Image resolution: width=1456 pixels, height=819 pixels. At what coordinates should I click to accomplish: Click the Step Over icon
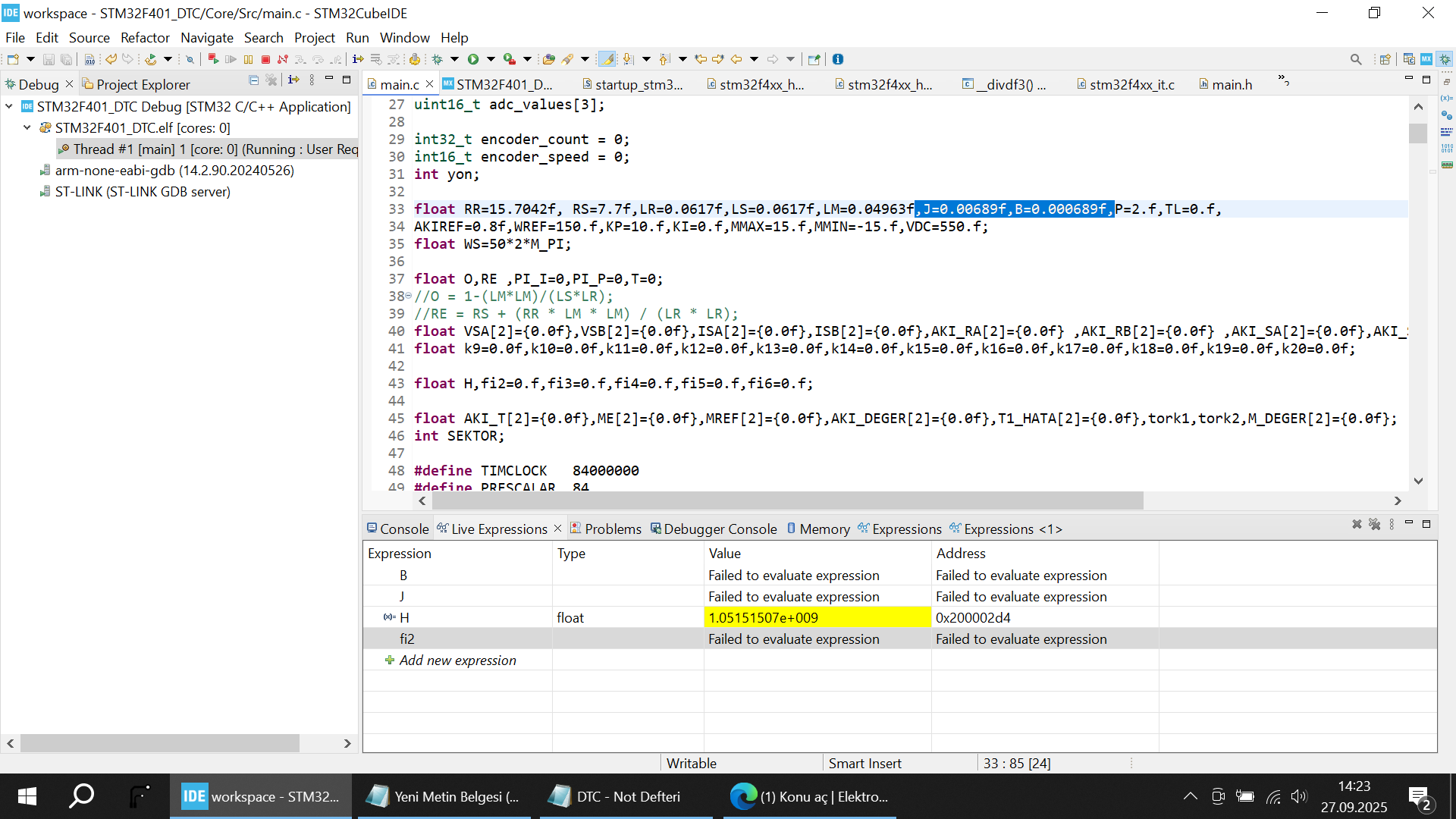318,59
